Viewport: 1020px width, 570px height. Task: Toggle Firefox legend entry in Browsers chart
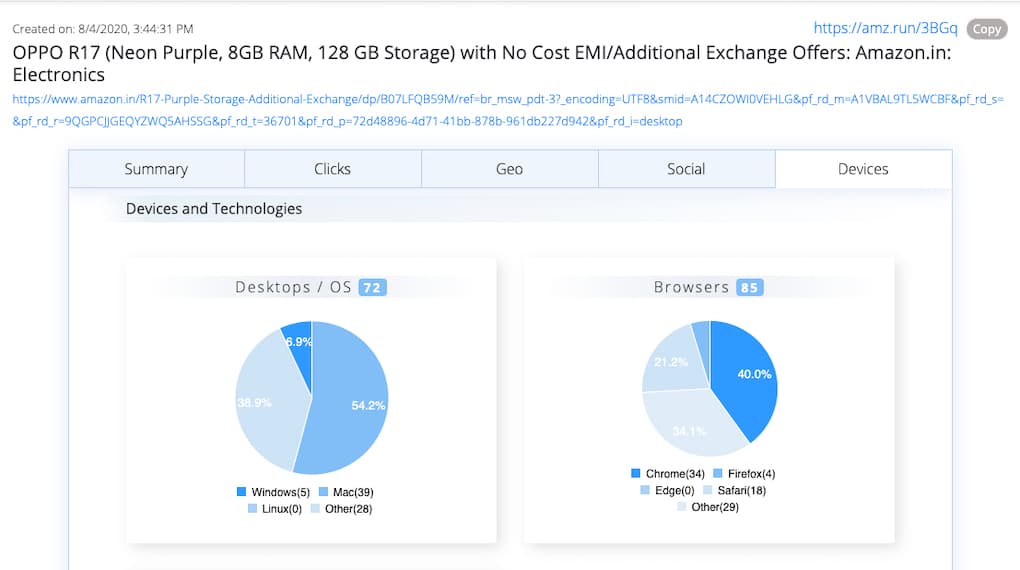[x=744, y=473]
